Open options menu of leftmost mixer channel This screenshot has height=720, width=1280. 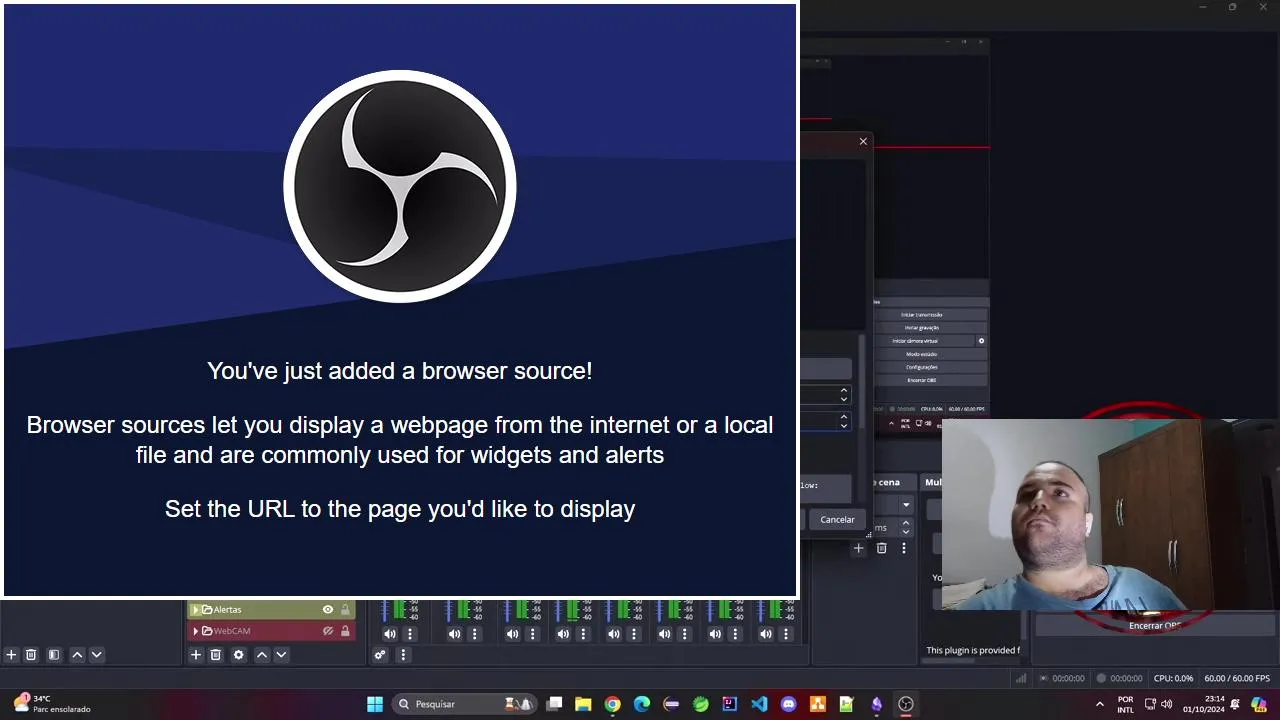(x=410, y=634)
